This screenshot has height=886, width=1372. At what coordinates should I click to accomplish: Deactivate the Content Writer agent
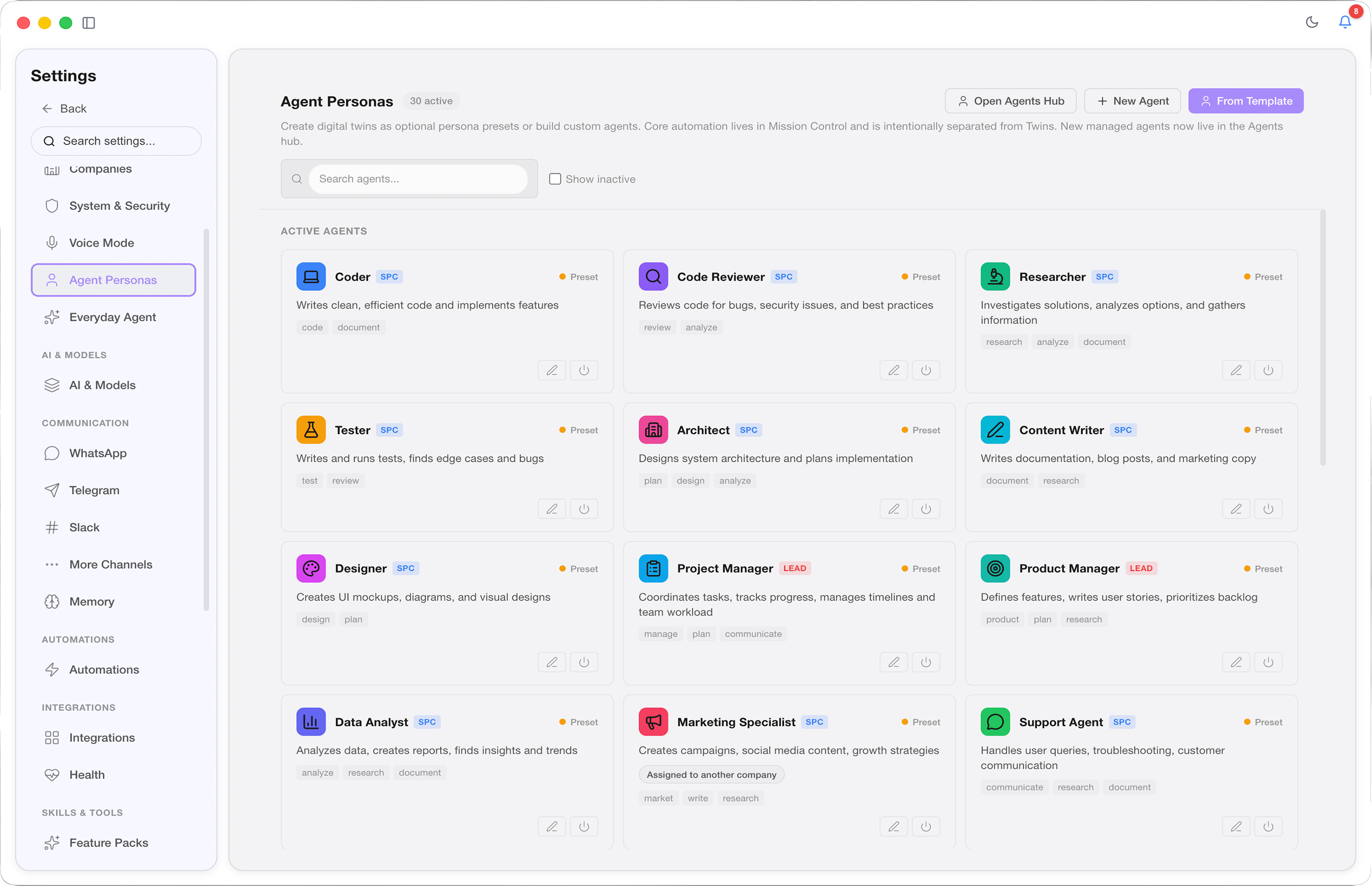click(1268, 509)
